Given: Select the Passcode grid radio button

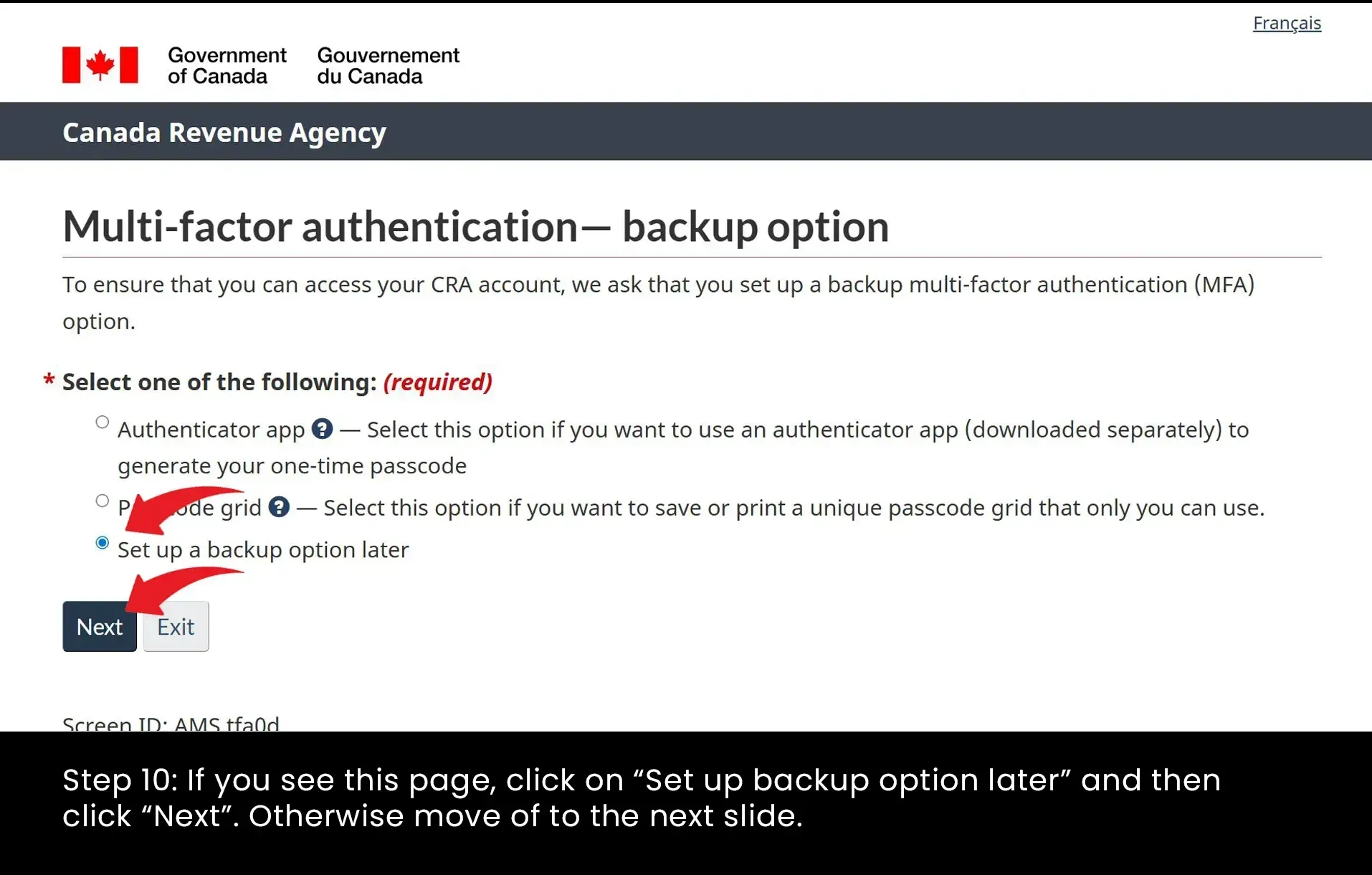Looking at the screenshot, I should (x=103, y=501).
